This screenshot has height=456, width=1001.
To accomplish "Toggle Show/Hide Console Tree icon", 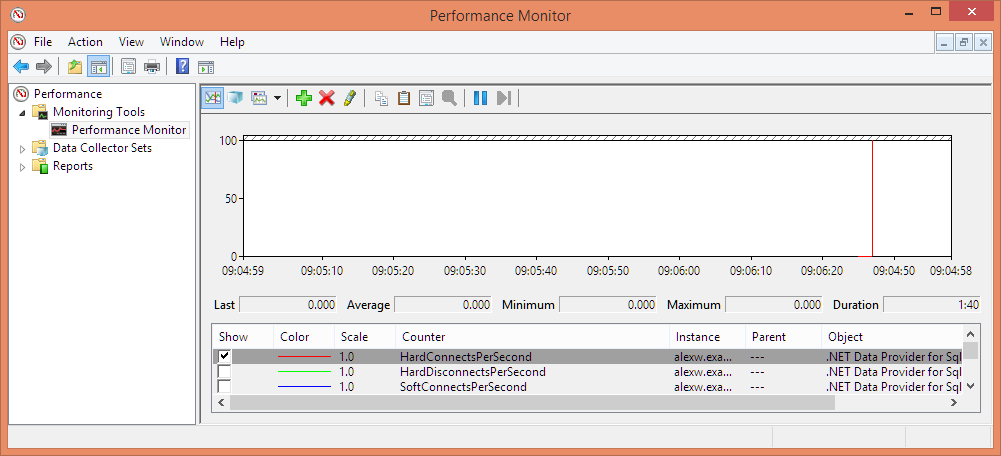I will pyautogui.click(x=98, y=66).
